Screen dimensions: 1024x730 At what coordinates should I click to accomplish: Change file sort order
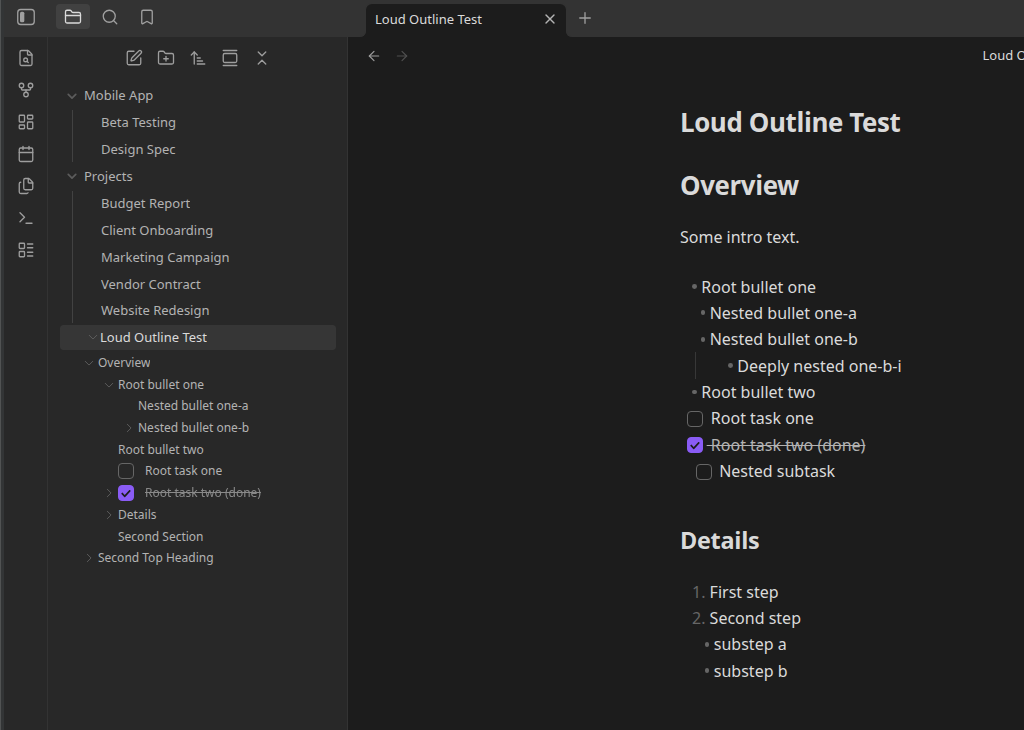click(x=198, y=58)
